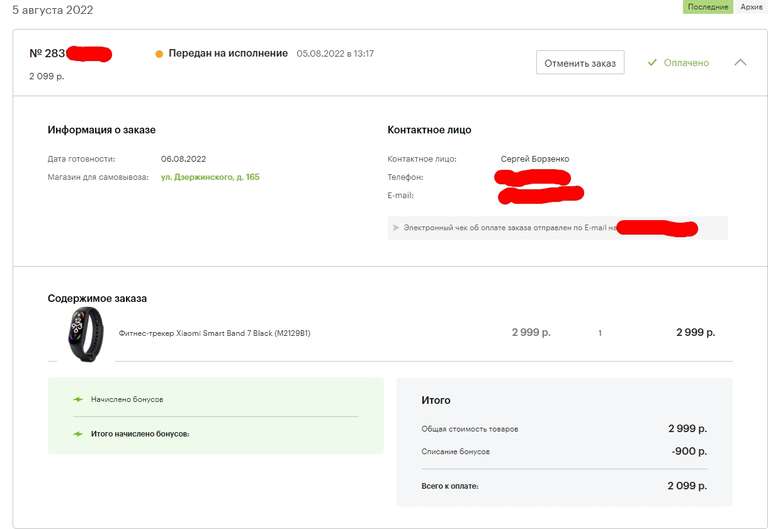The width and height of the screenshot is (768, 529).
Task: Click the order timestamp 05.08.2022 в 13:17
Action: (x=335, y=53)
